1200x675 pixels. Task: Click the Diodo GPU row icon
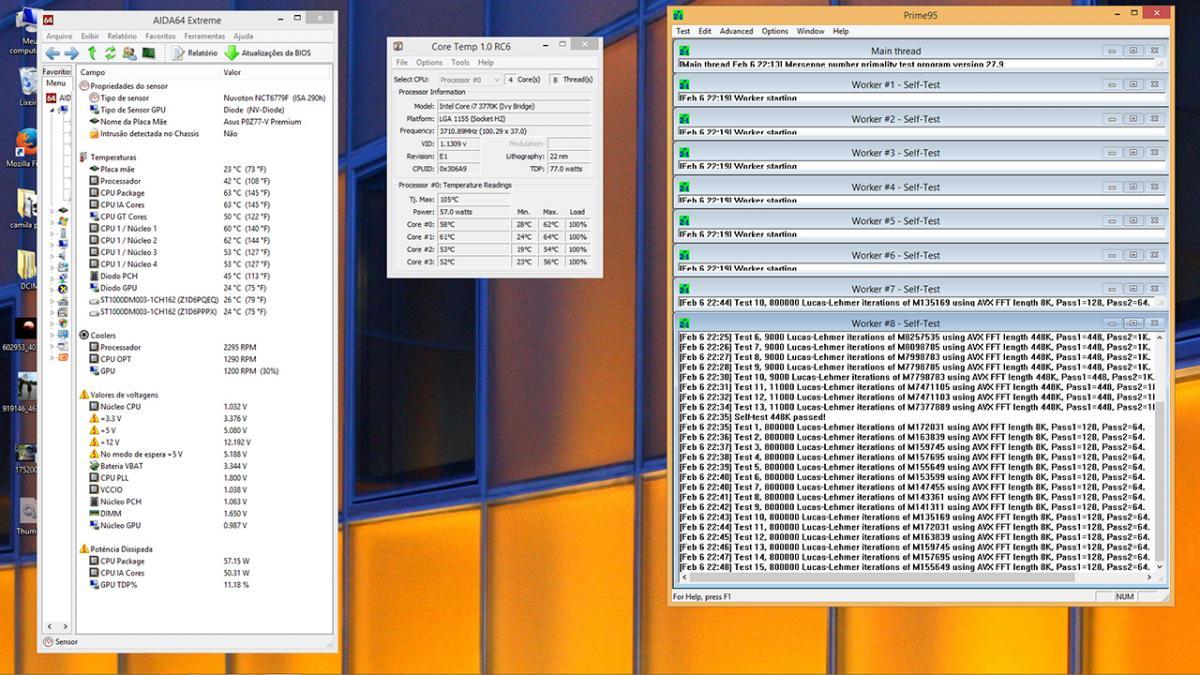pyautogui.click(x=94, y=288)
